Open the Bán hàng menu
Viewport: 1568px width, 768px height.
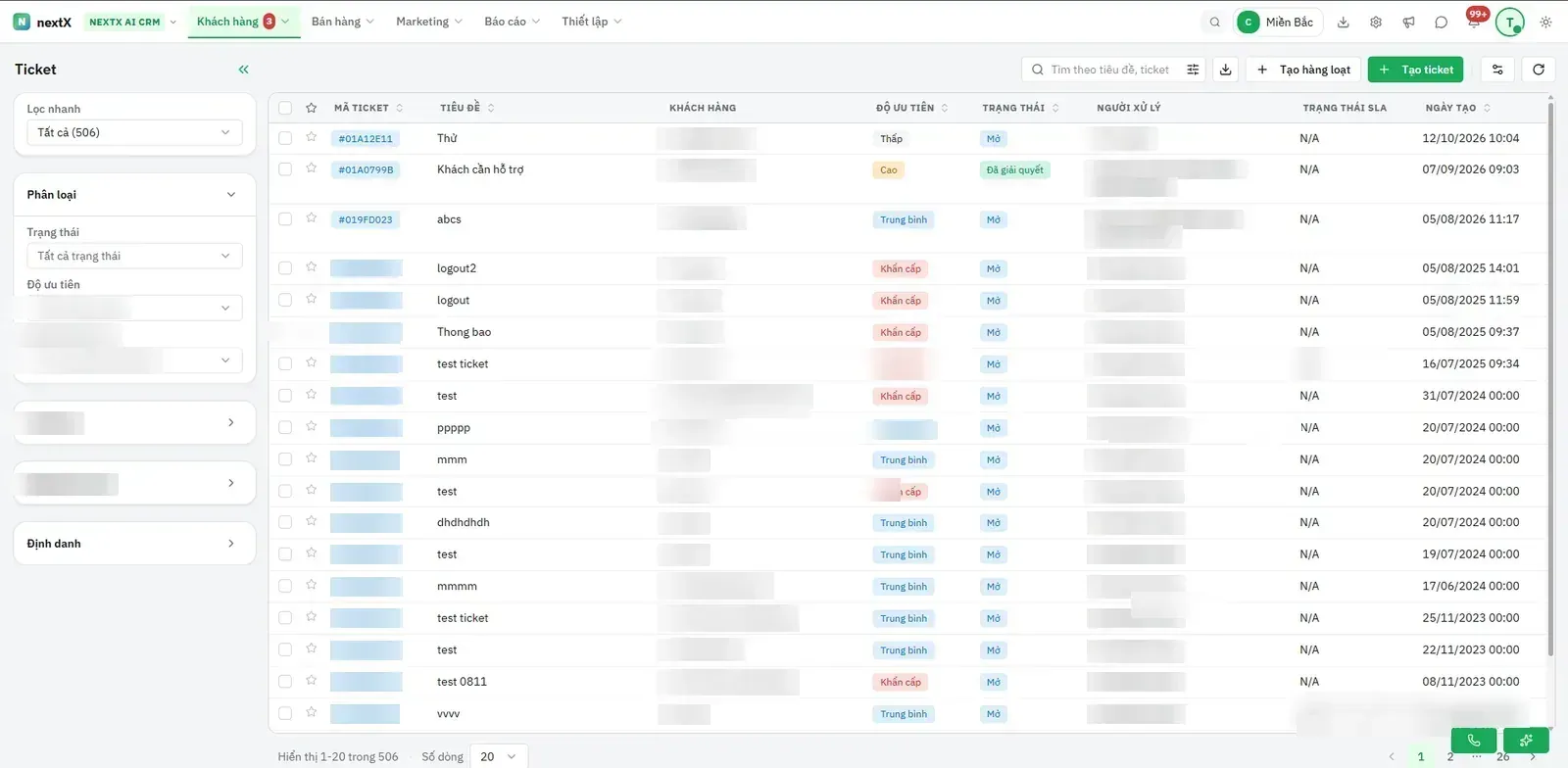[342, 22]
